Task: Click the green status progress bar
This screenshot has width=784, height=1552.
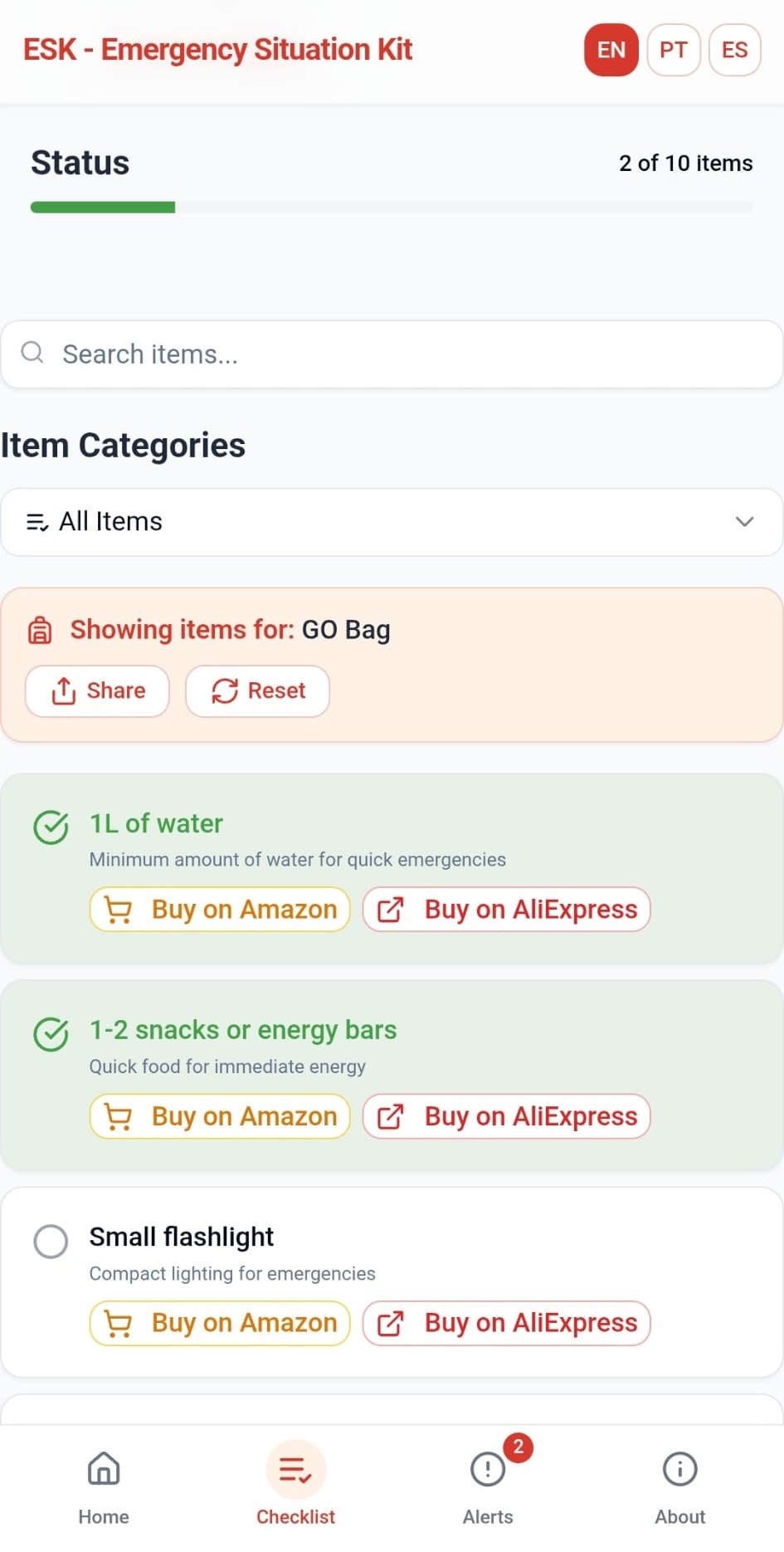Action: (103, 207)
